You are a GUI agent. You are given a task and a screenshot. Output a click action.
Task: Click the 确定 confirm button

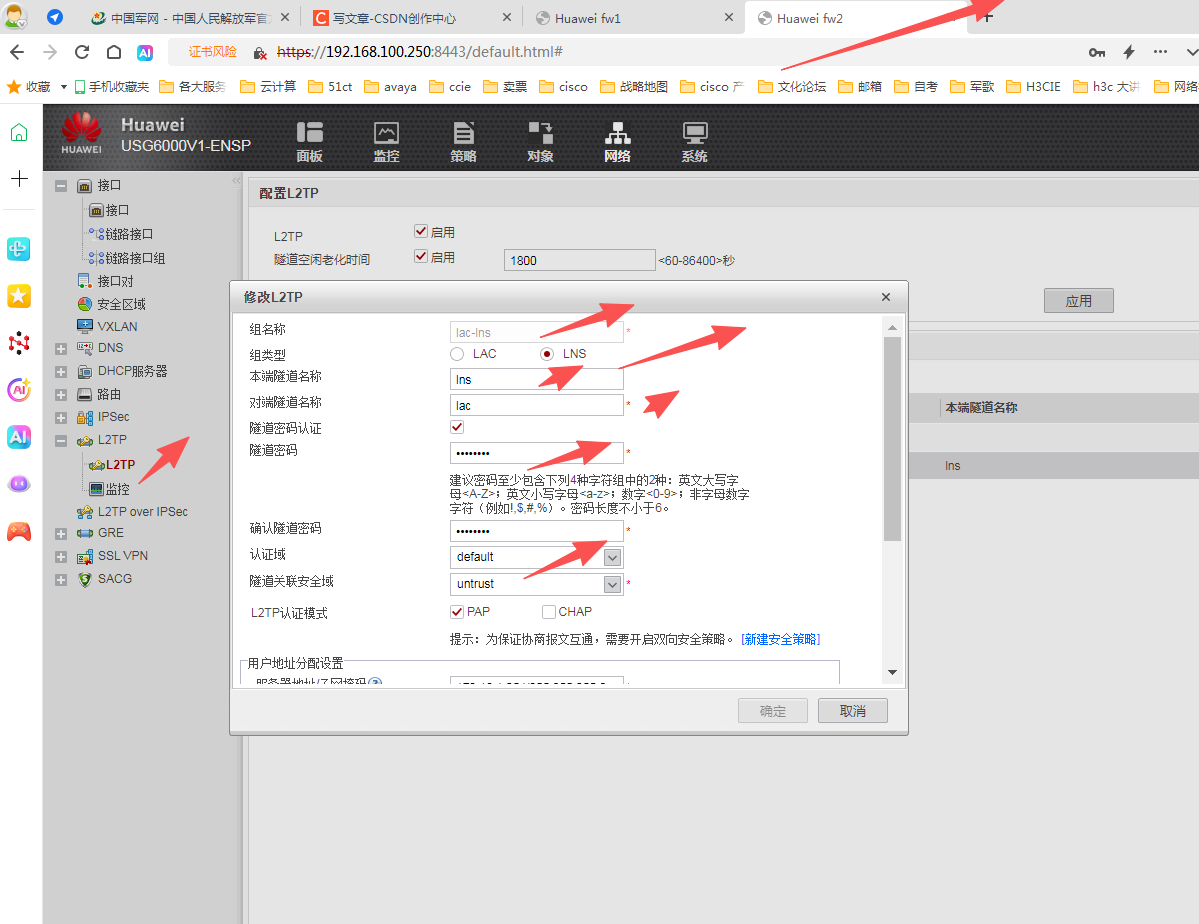(772, 711)
